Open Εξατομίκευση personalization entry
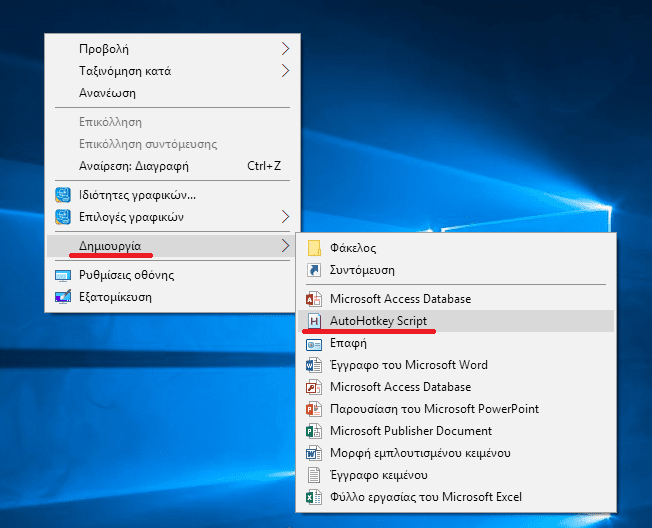This screenshot has height=528, width=652. (173, 297)
